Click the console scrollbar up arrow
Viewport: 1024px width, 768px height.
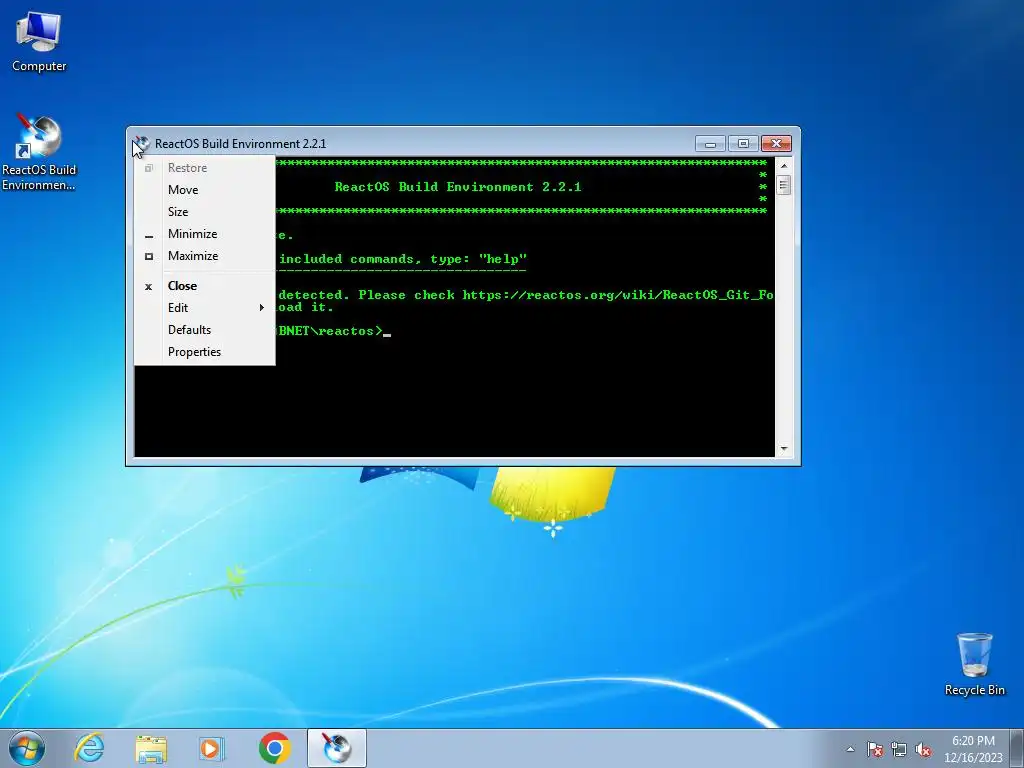(784, 166)
